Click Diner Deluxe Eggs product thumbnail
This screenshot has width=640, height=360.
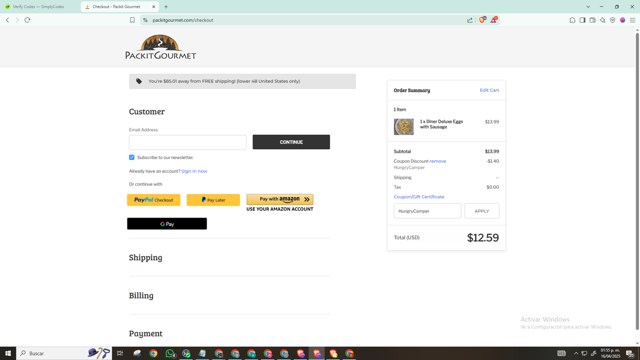pos(404,127)
